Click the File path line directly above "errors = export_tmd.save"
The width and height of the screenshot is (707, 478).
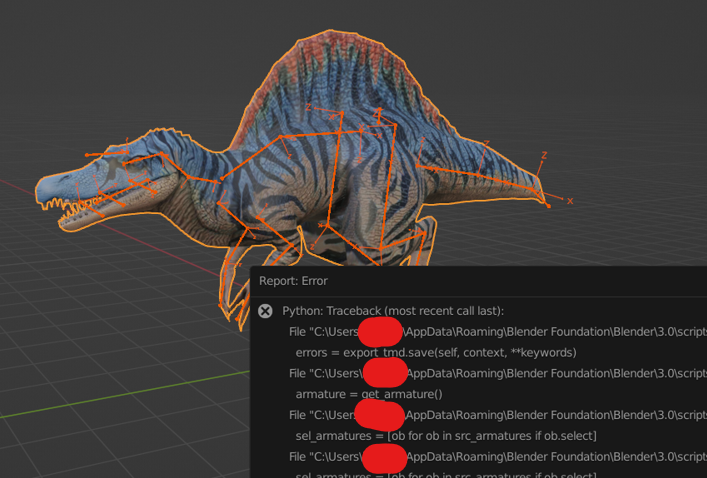pos(498,332)
